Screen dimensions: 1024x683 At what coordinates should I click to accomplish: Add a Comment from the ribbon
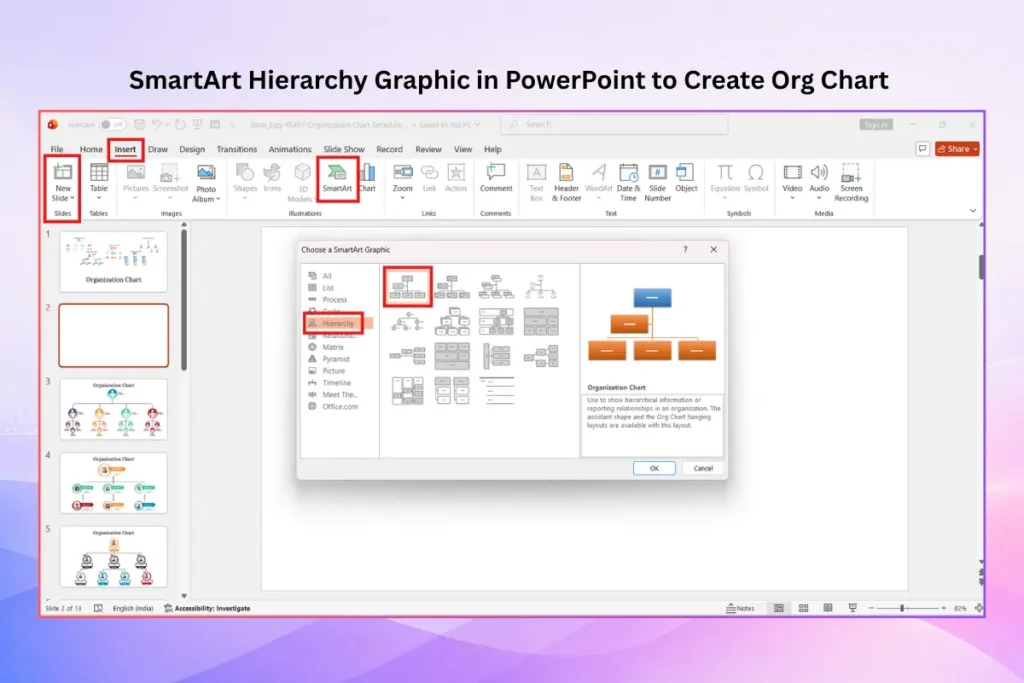coord(496,178)
